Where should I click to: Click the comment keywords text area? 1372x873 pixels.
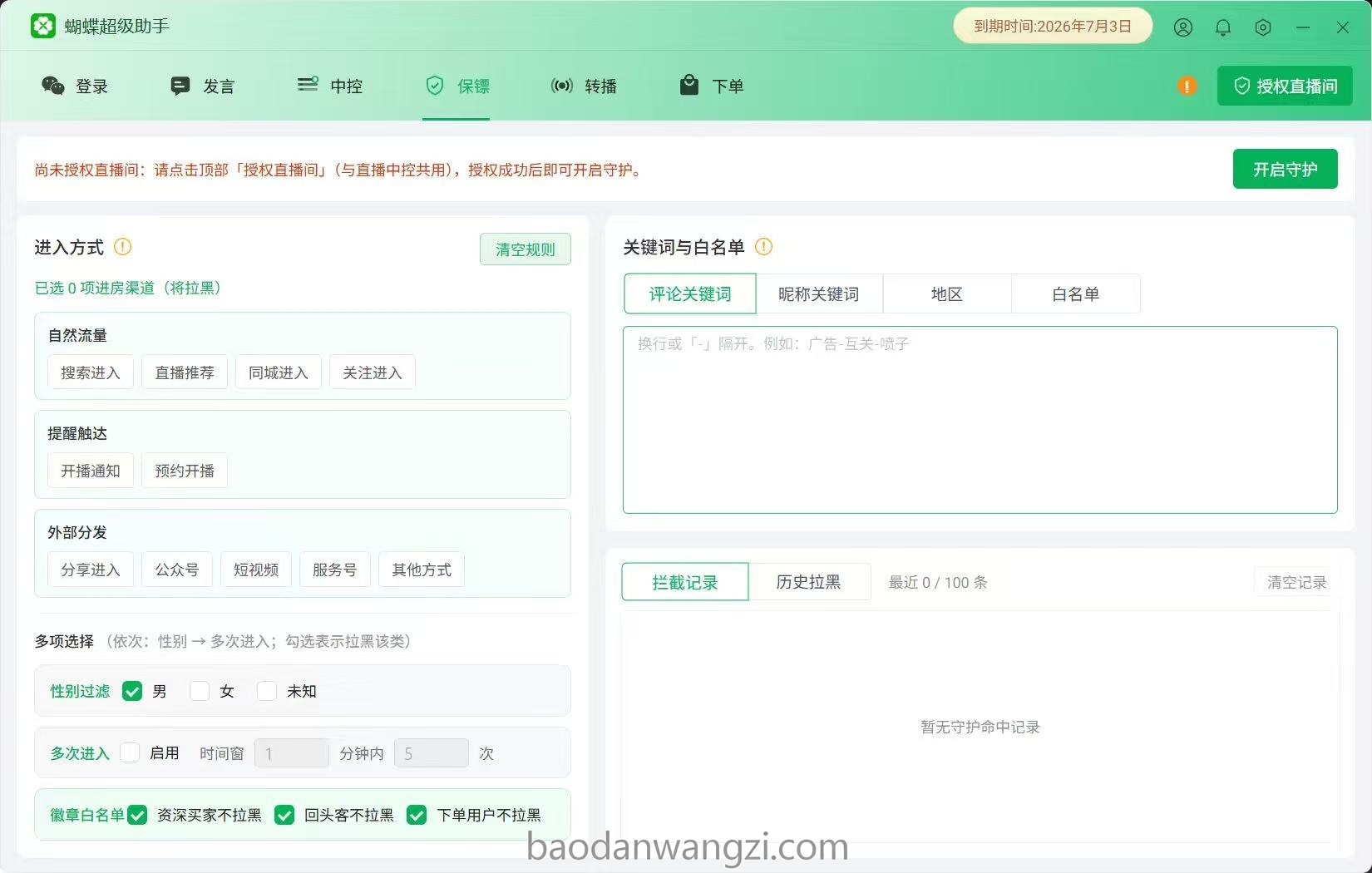pyautogui.click(x=980, y=420)
